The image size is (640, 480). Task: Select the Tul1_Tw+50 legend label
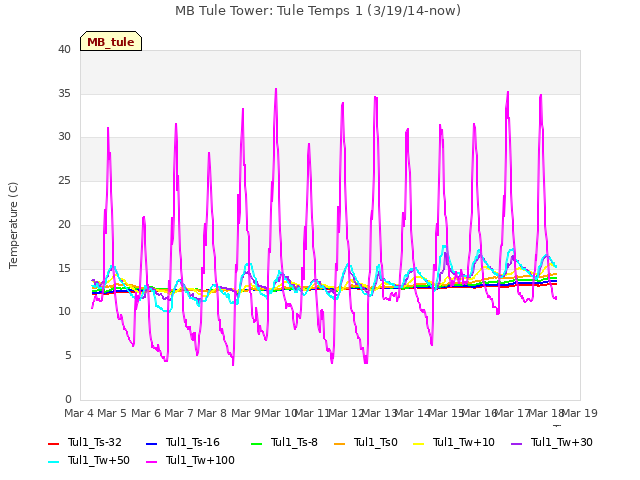99,460
